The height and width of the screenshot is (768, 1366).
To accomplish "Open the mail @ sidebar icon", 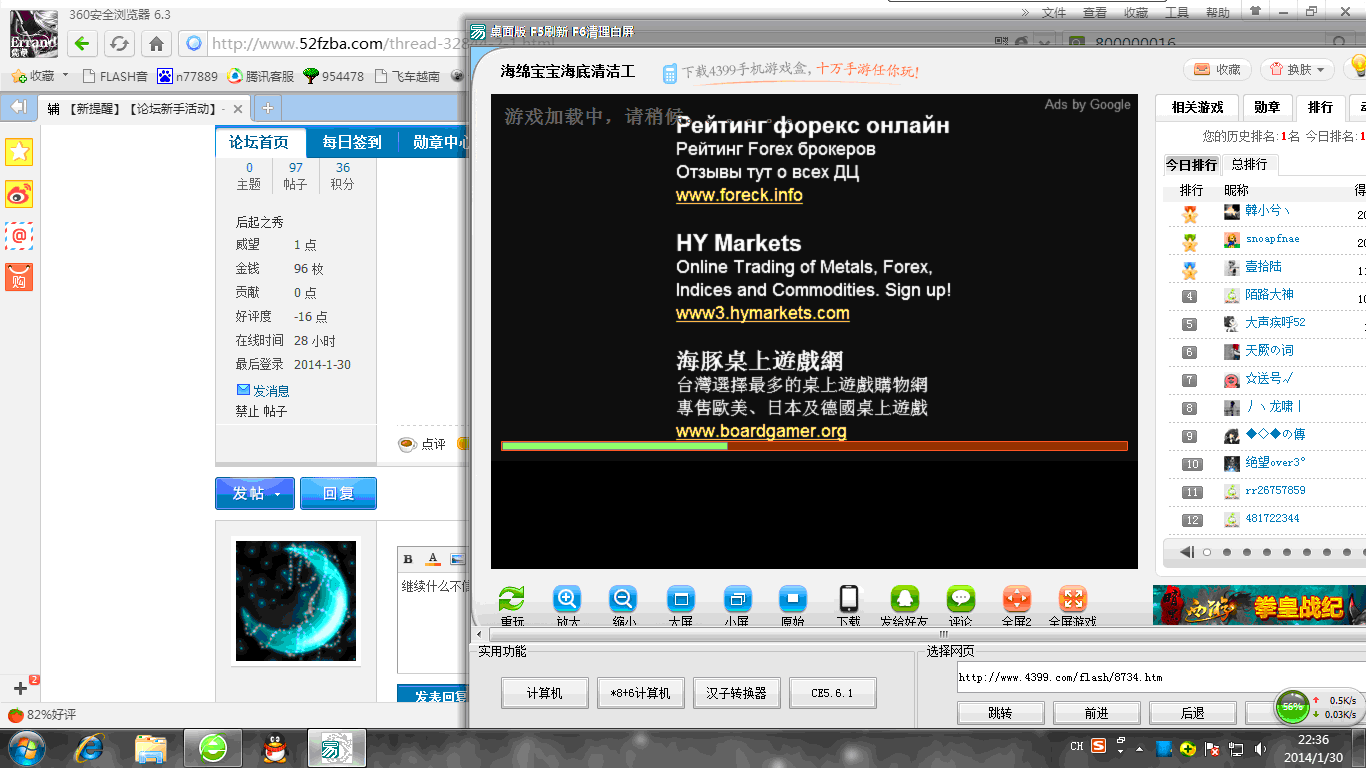I will (x=19, y=236).
